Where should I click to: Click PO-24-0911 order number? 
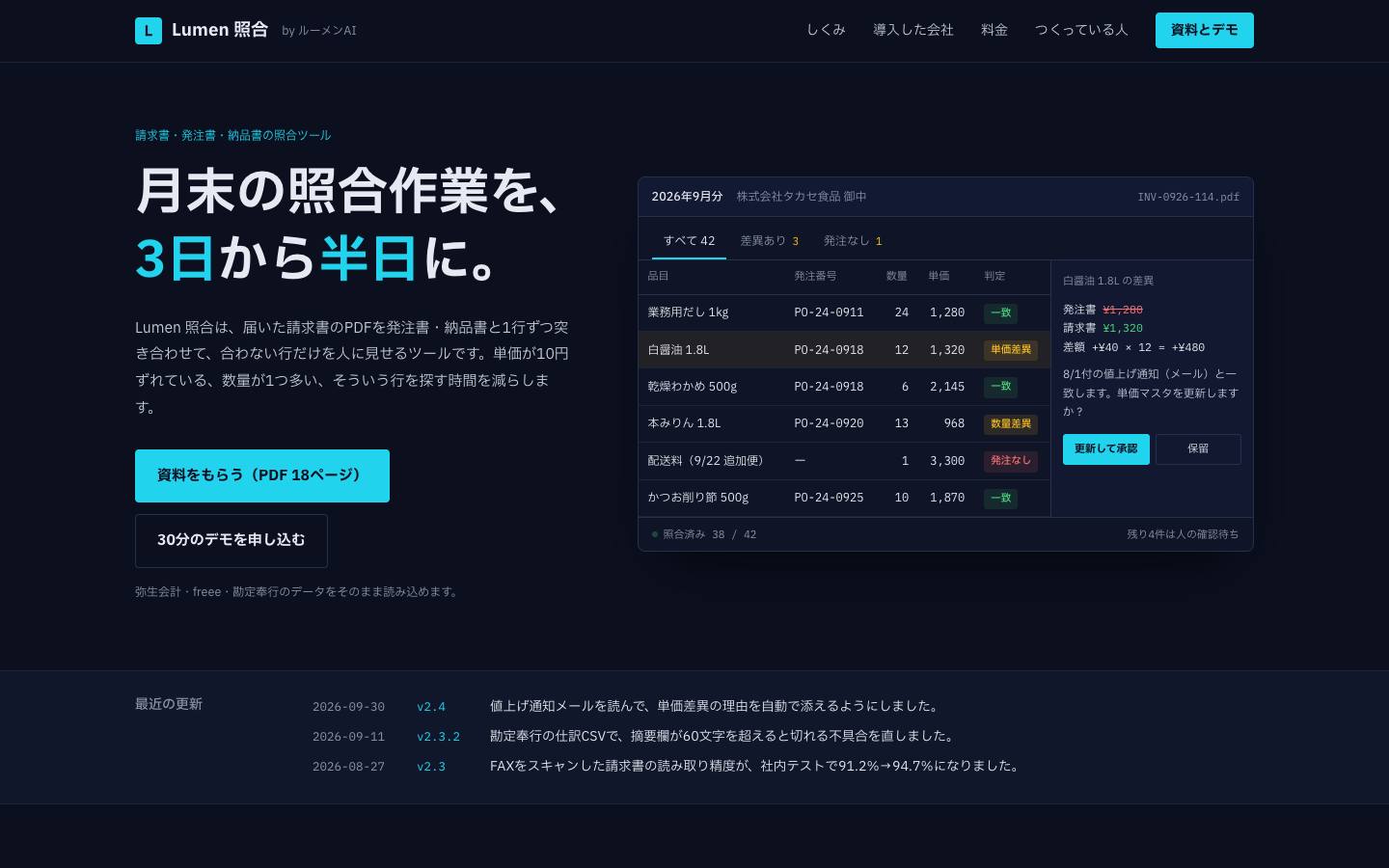pos(829,312)
